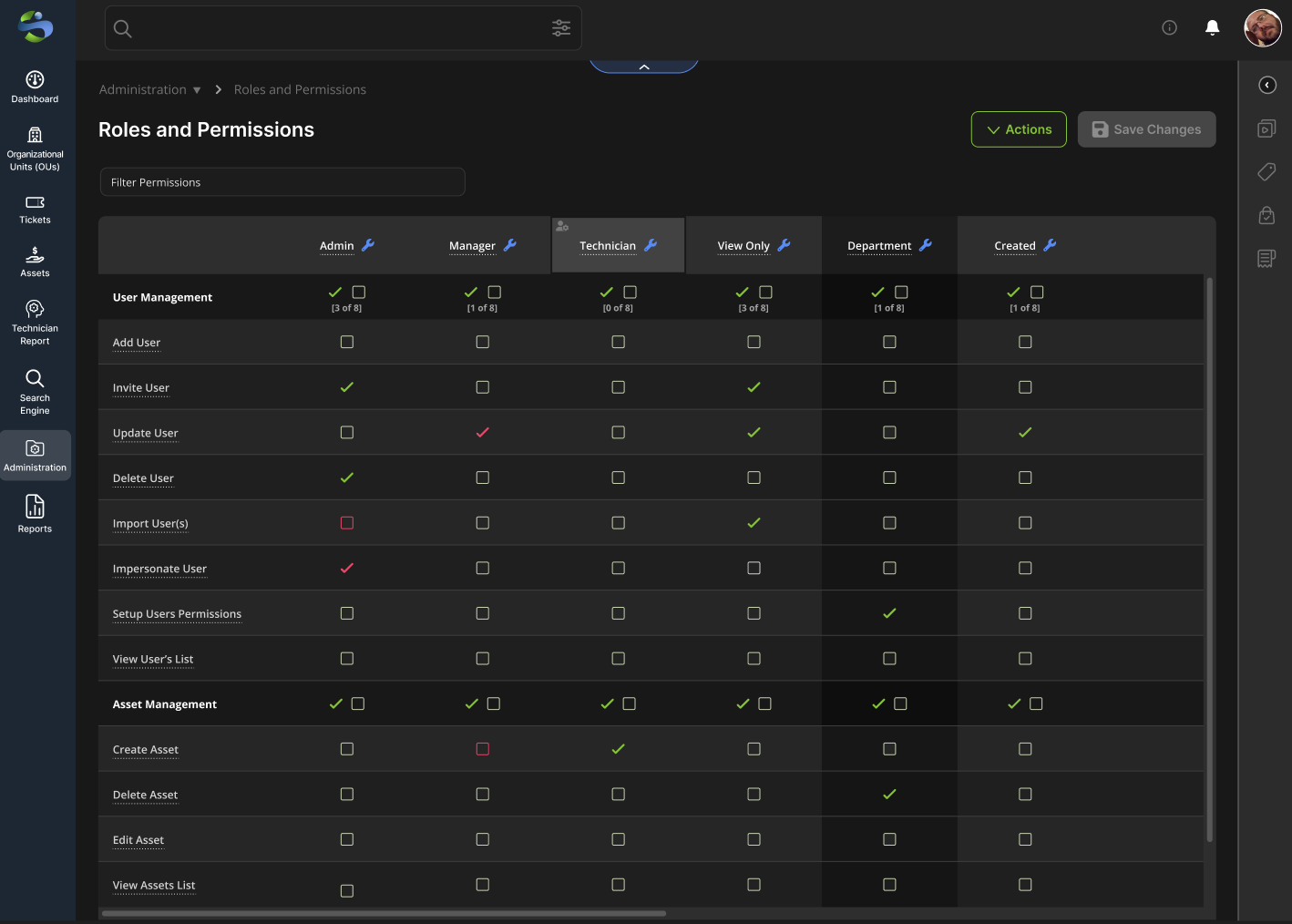Open the Reports section
The height and width of the screenshot is (924, 1292).
click(35, 514)
